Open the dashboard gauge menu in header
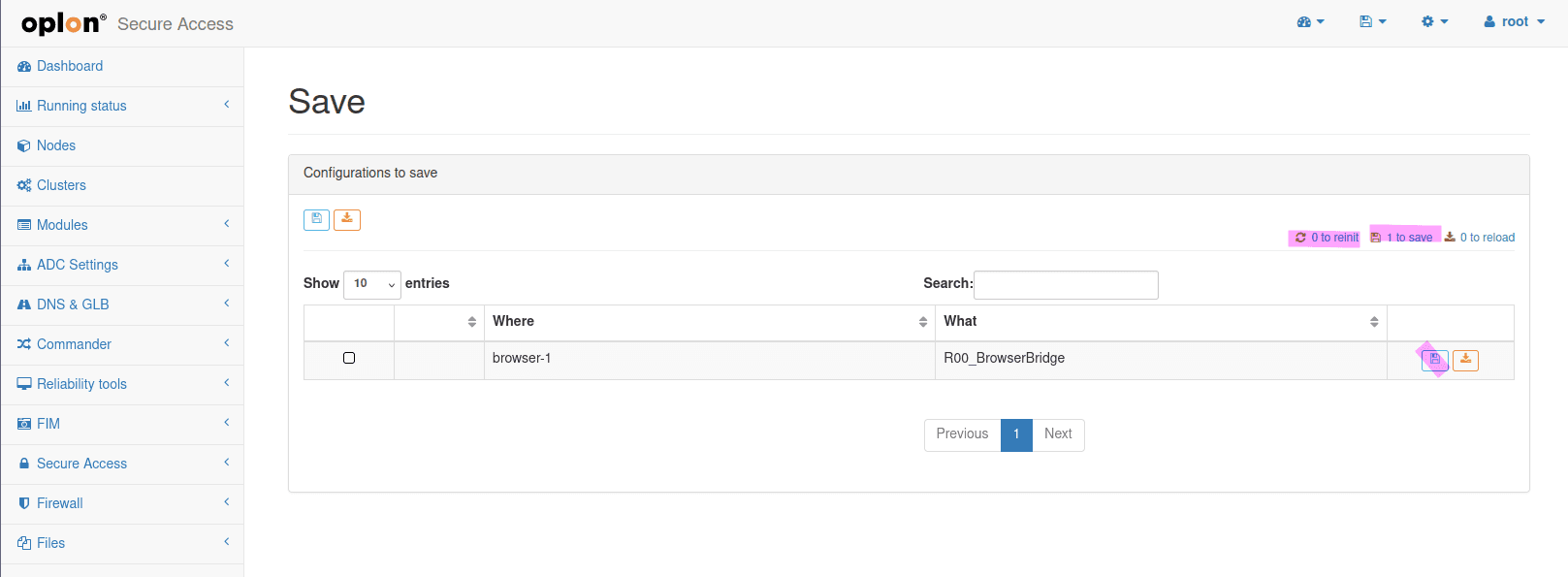 pos(1310,22)
